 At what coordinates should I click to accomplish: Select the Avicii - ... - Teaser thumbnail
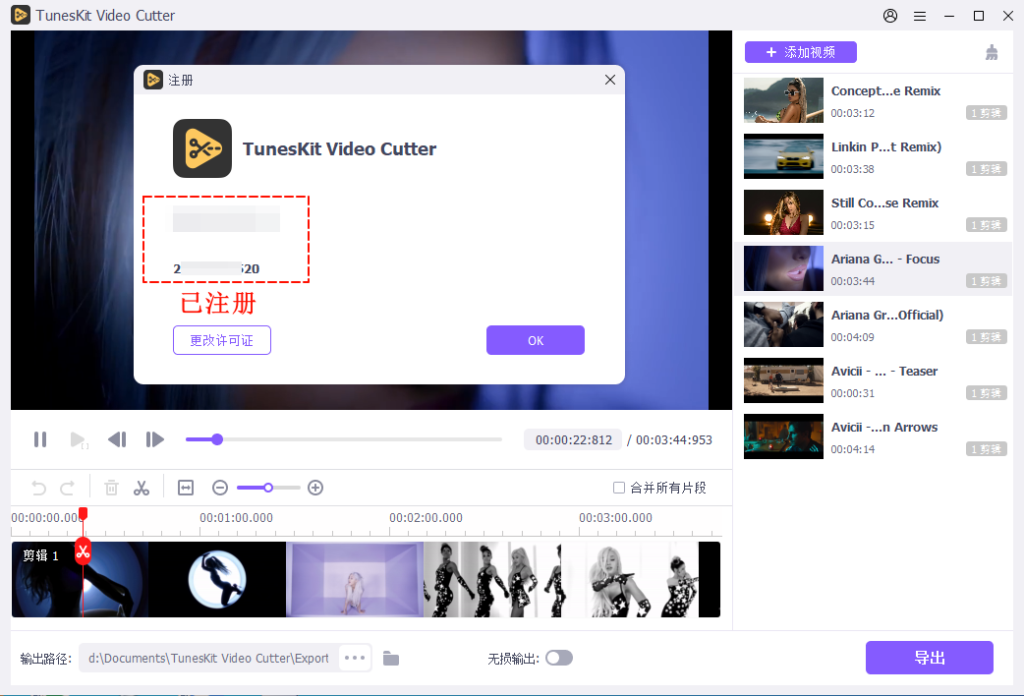[x=784, y=381]
